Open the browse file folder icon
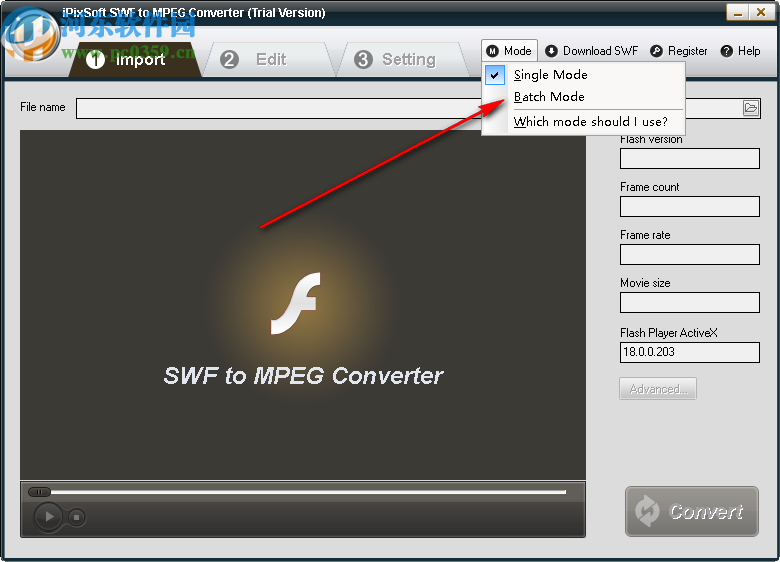This screenshot has width=780, height=562. 751,107
